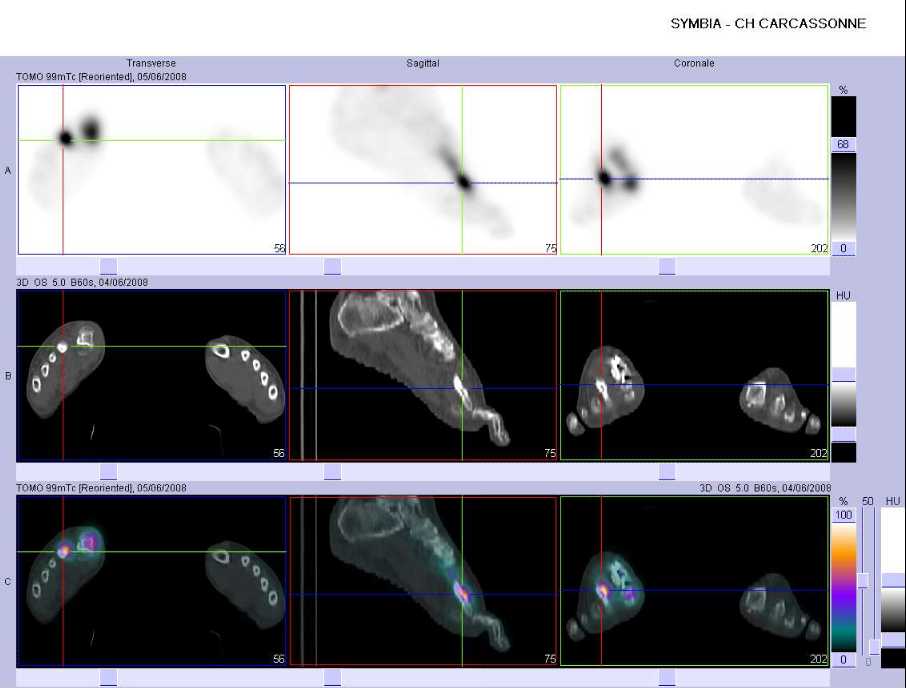The height and width of the screenshot is (688, 906).
Task: Click the SYMBIA - CH CARCASSONNE title text
Action: pyautogui.click(x=768, y=24)
